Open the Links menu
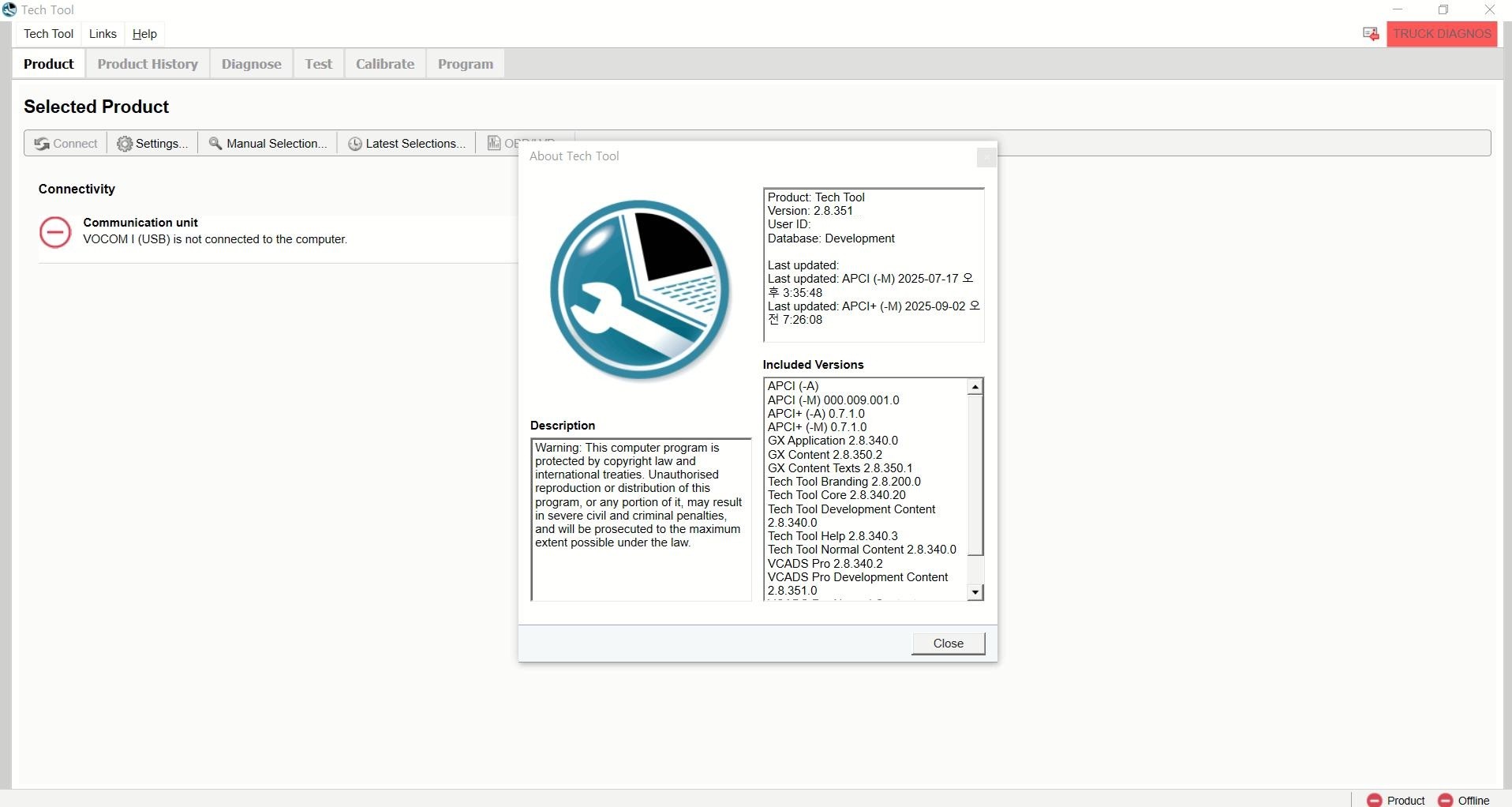 click(103, 34)
